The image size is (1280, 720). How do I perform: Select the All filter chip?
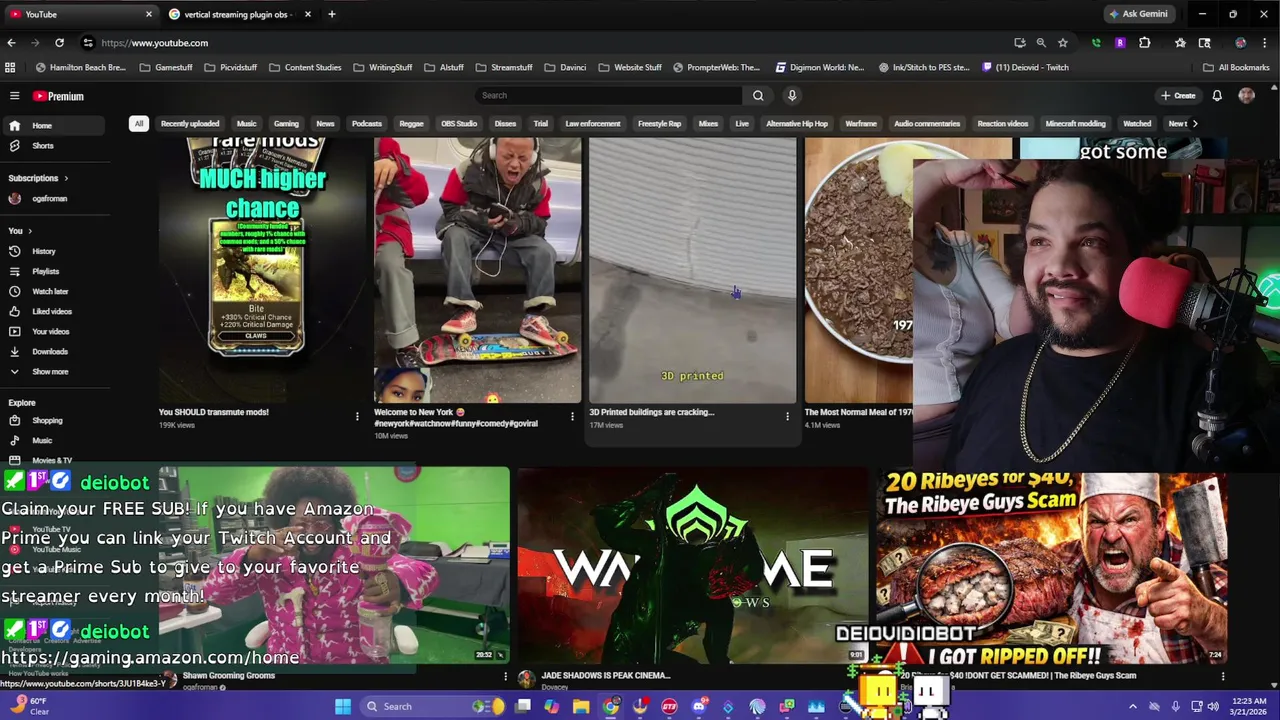tap(139, 123)
